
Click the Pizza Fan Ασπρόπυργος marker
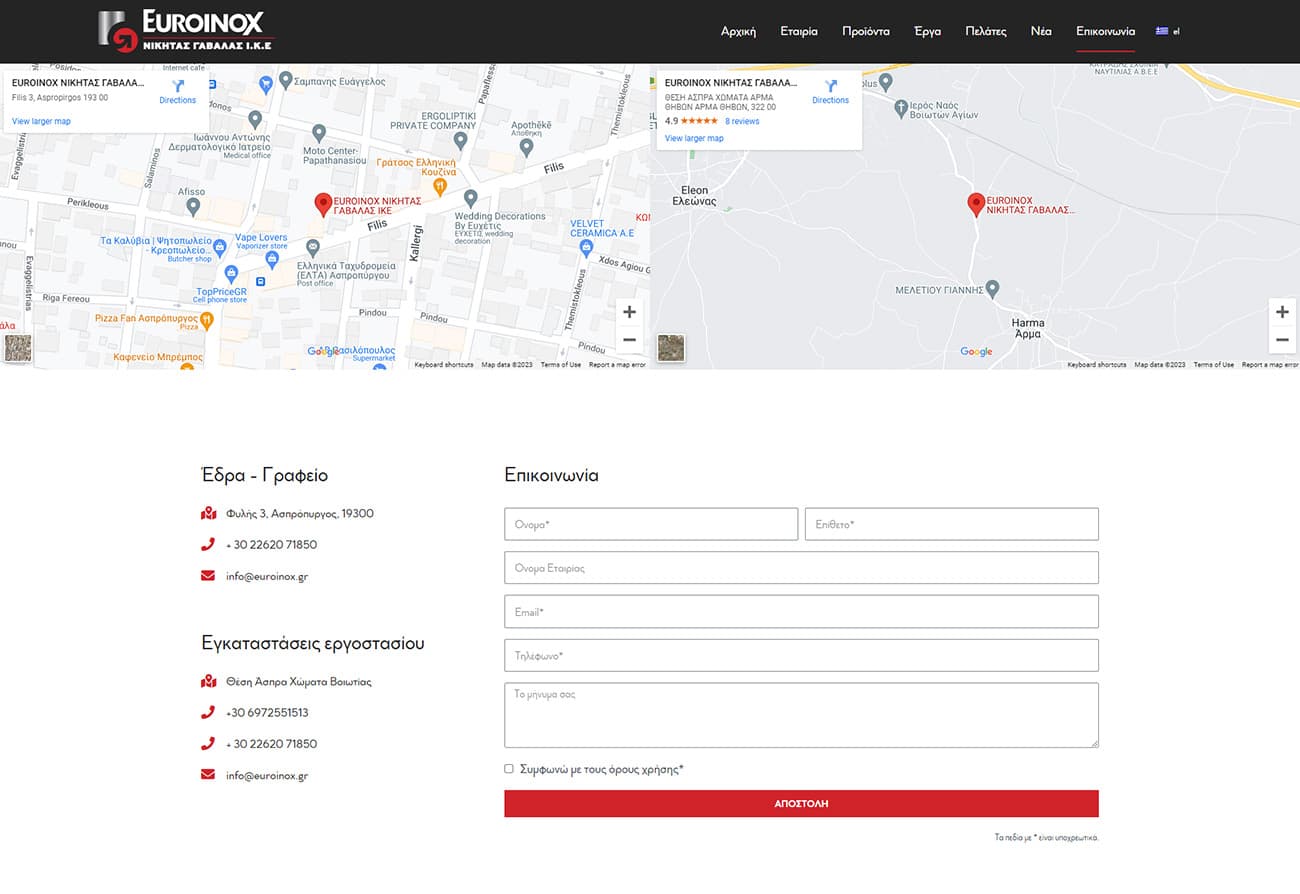(x=207, y=320)
